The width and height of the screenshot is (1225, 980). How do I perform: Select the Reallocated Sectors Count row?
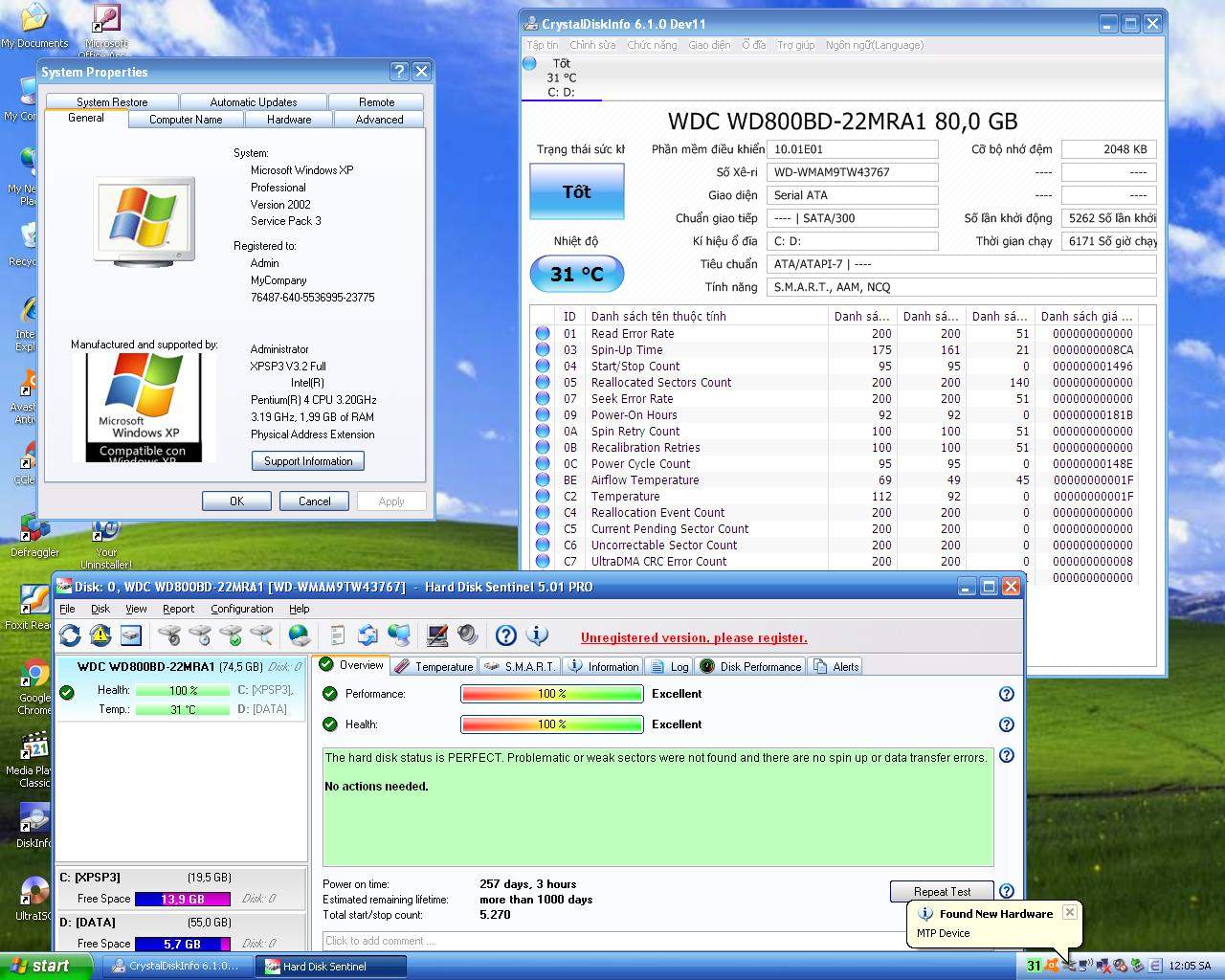click(x=835, y=383)
